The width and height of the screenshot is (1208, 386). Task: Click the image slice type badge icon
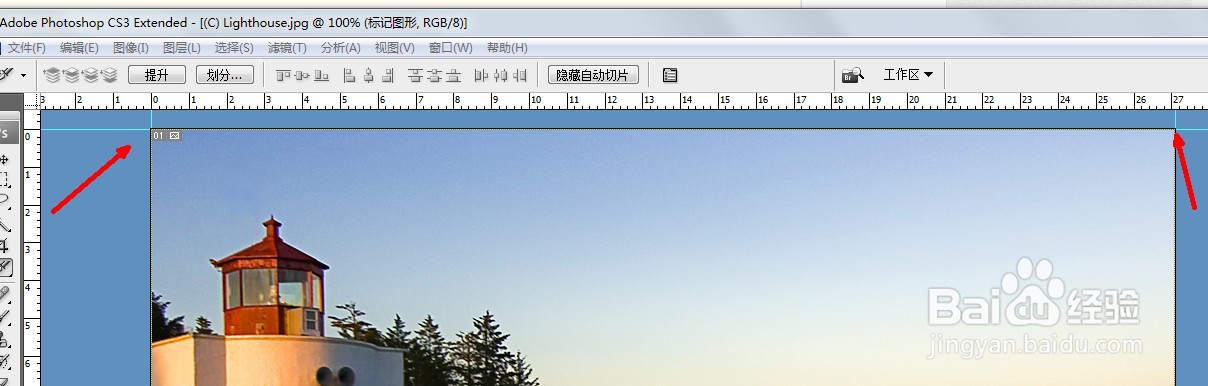click(175, 134)
